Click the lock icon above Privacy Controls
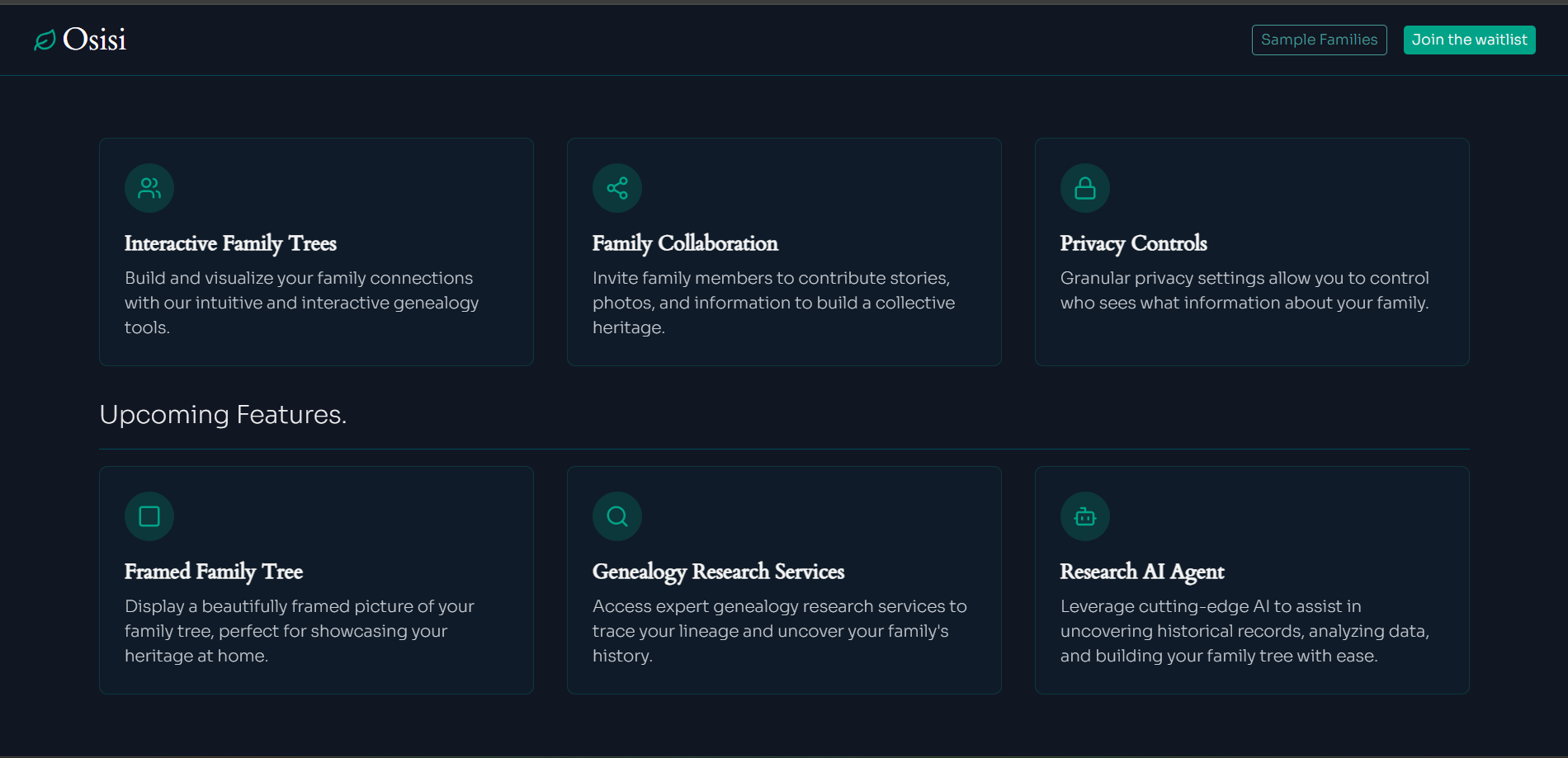The image size is (1568, 758). coord(1085,188)
